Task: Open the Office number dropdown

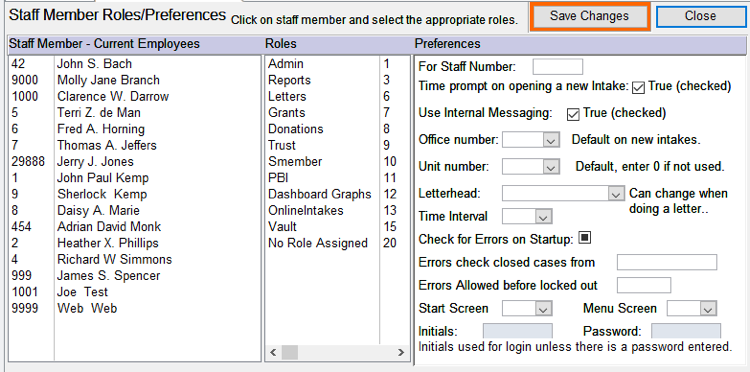Action: tap(552, 141)
